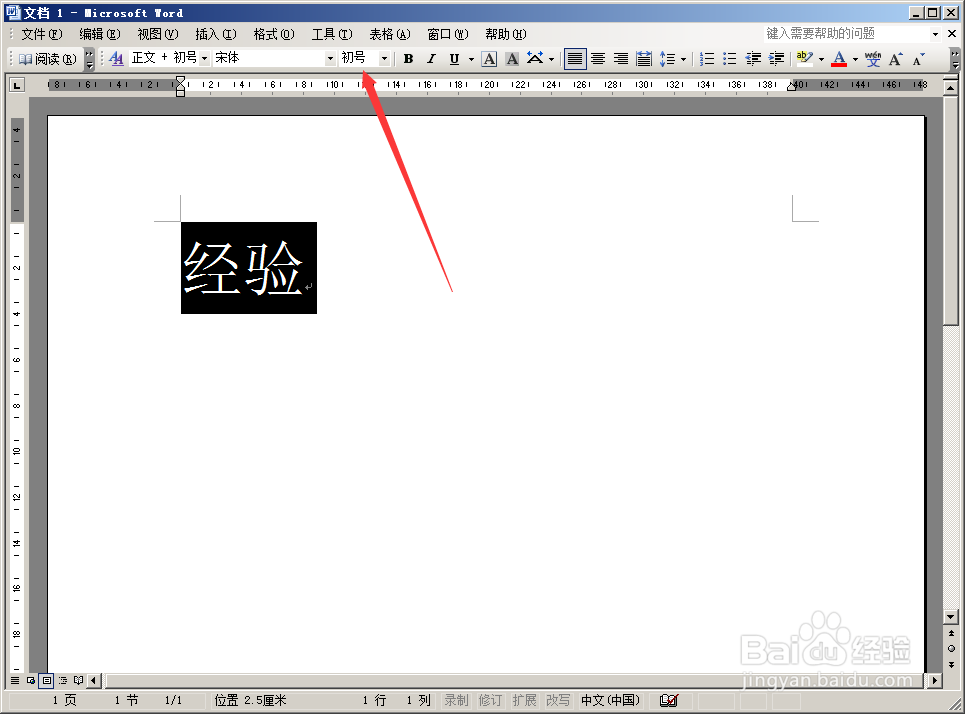
Task: Open the 表格 menu
Action: click(x=390, y=34)
